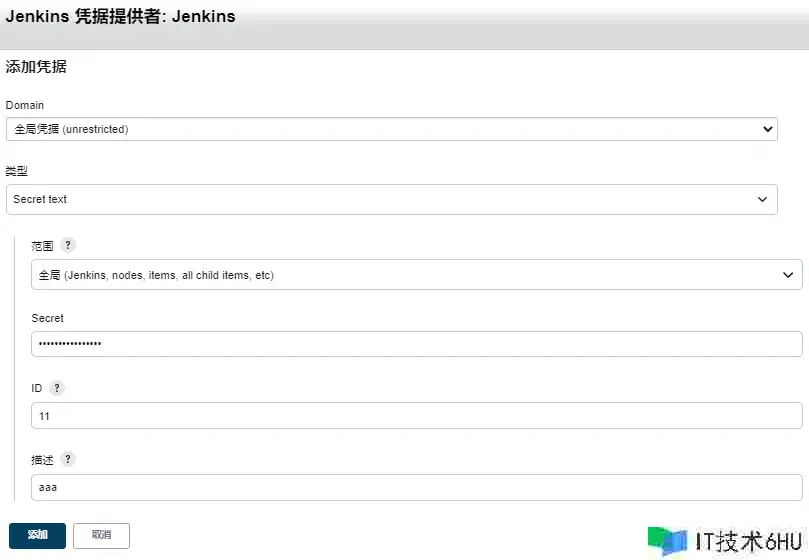Click the 添加凭据 section heading
Viewport: 809px width, 560px height.
(x=36, y=67)
